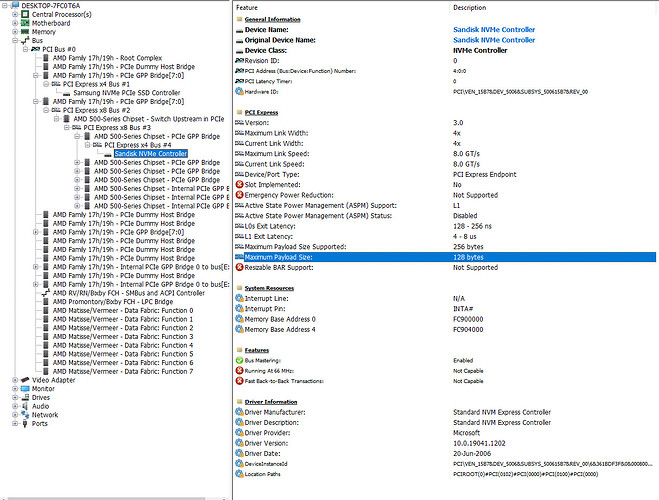Select the L1 Exit Latency row
This screenshot has height=500, width=659.
coord(445,236)
